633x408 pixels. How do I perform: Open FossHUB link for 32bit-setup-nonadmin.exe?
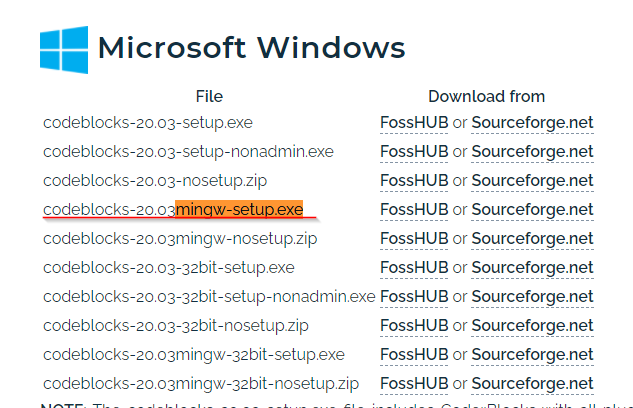click(x=414, y=297)
